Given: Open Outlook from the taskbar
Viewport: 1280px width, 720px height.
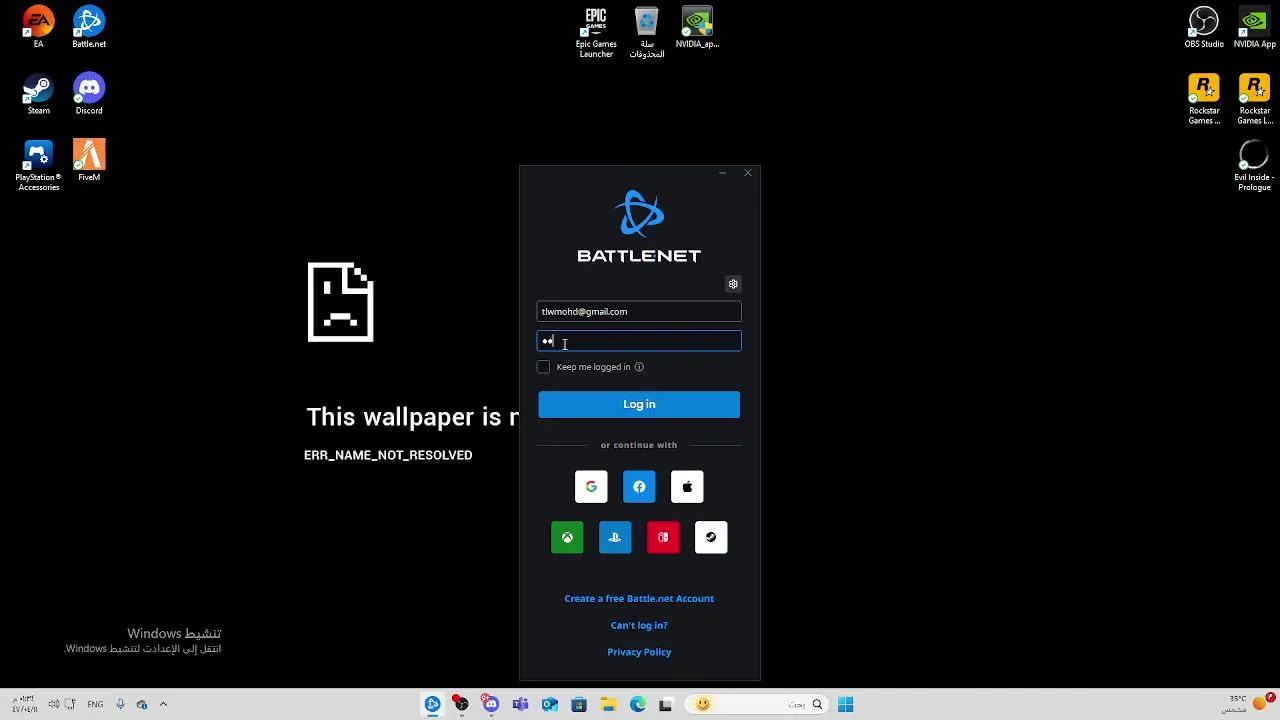Looking at the screenshot, I should coord(549,705).
